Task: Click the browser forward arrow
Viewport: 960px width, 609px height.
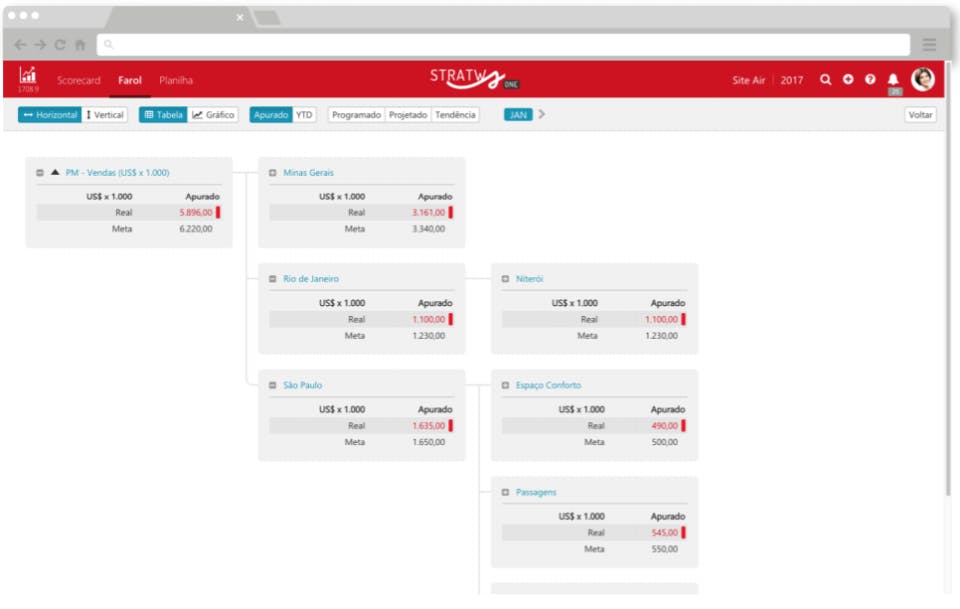Action: 40,45
